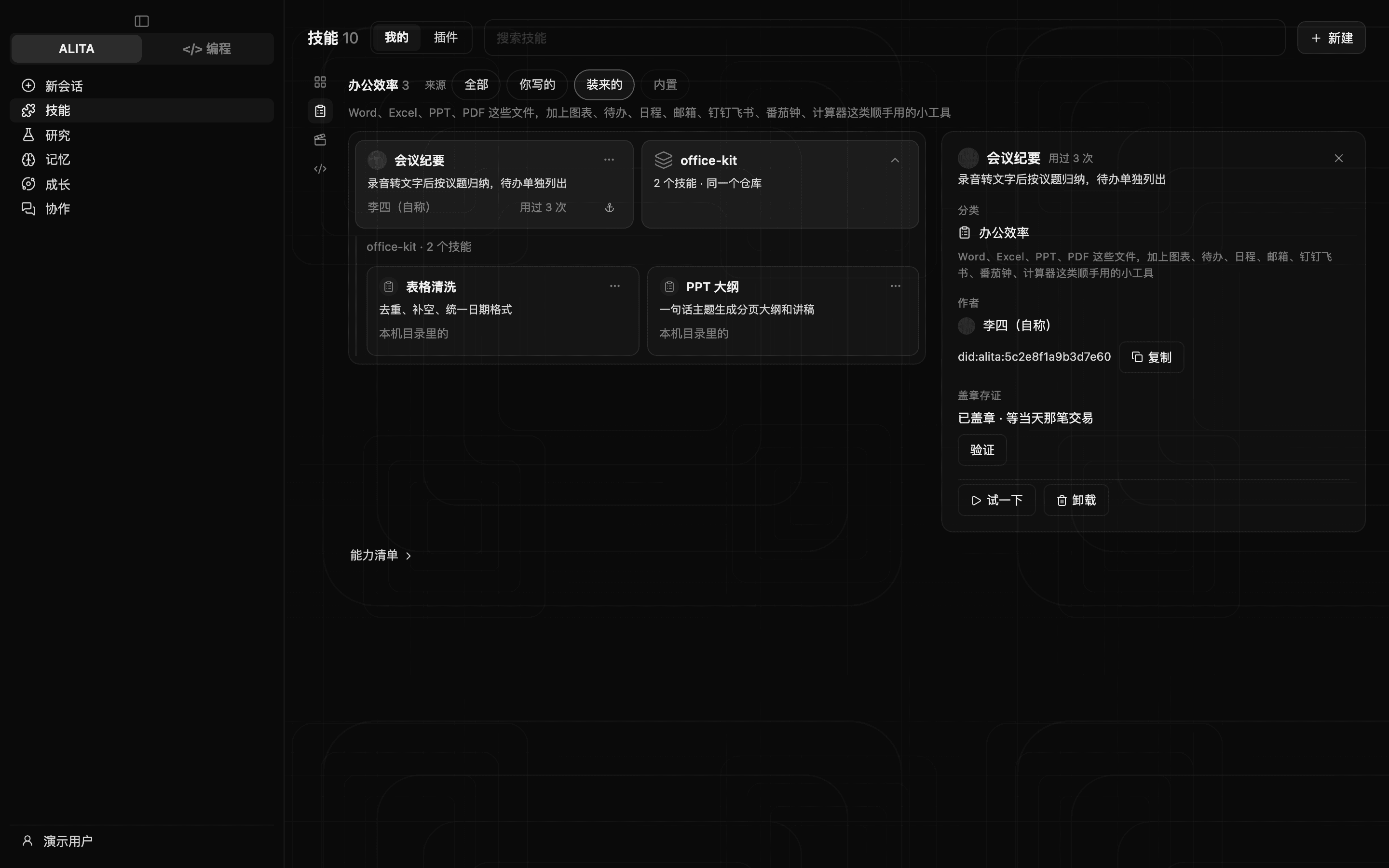Open 协作 in the sidebar
Viewport: 1389px width, 868px height.
[142, 209]
